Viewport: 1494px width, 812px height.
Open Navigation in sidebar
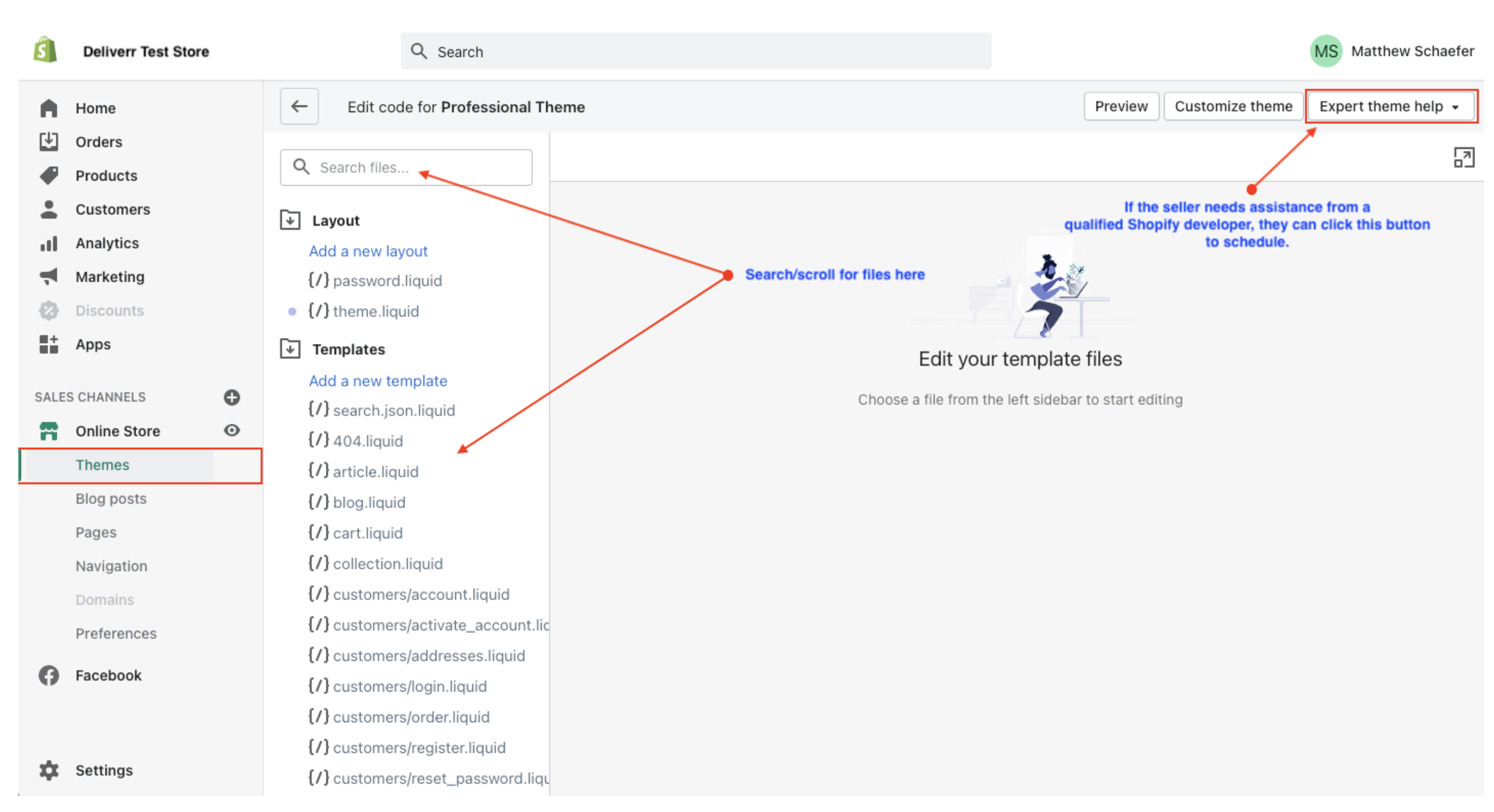[112, 566]
